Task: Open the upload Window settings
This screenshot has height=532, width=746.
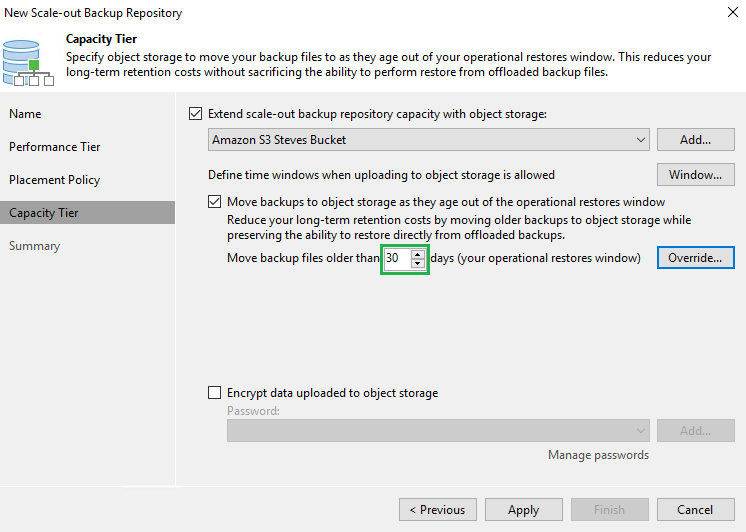Action: (695, 175)
